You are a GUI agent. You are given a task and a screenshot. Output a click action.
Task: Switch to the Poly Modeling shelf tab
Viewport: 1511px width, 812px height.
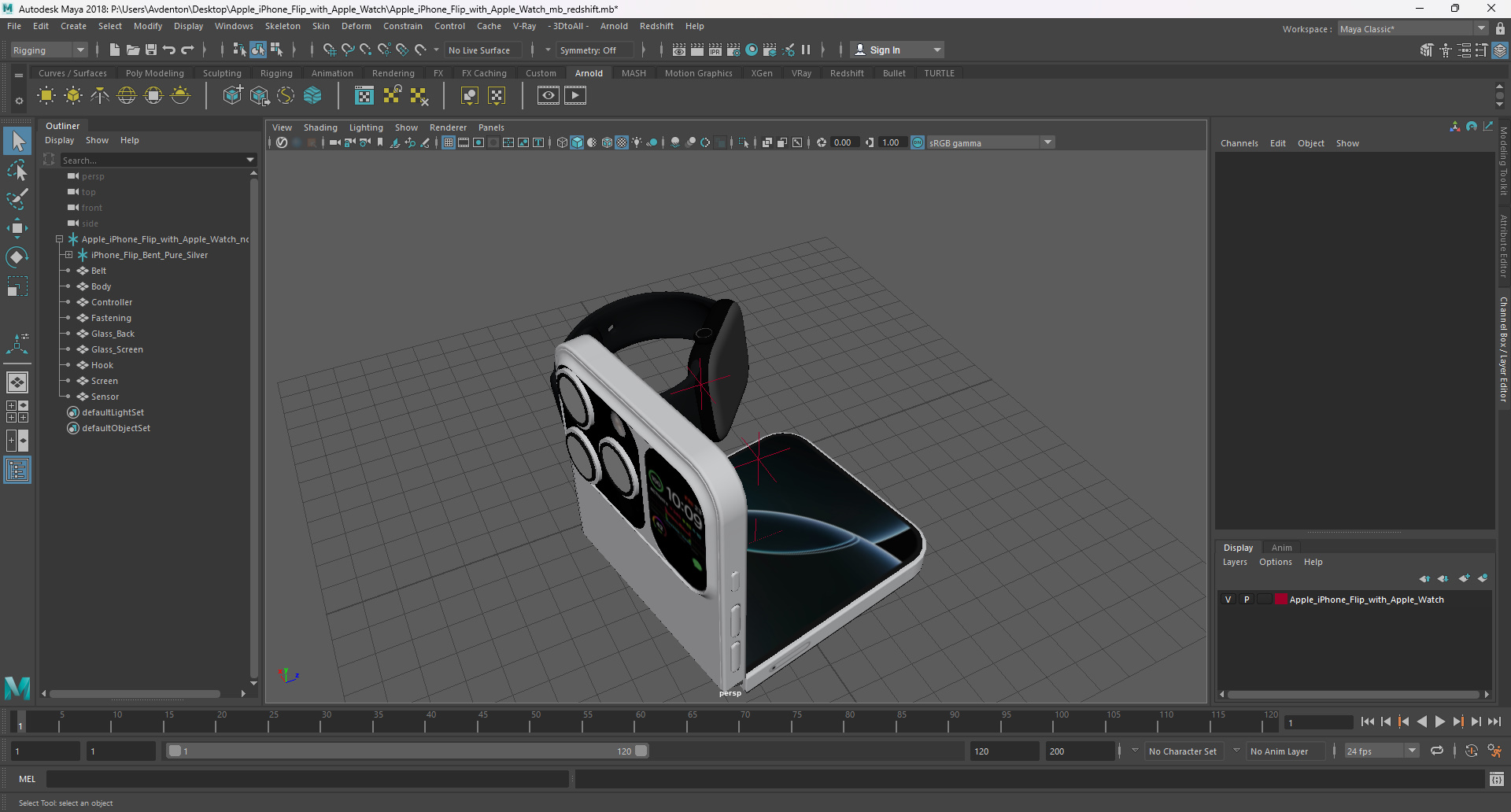point(154,73)
